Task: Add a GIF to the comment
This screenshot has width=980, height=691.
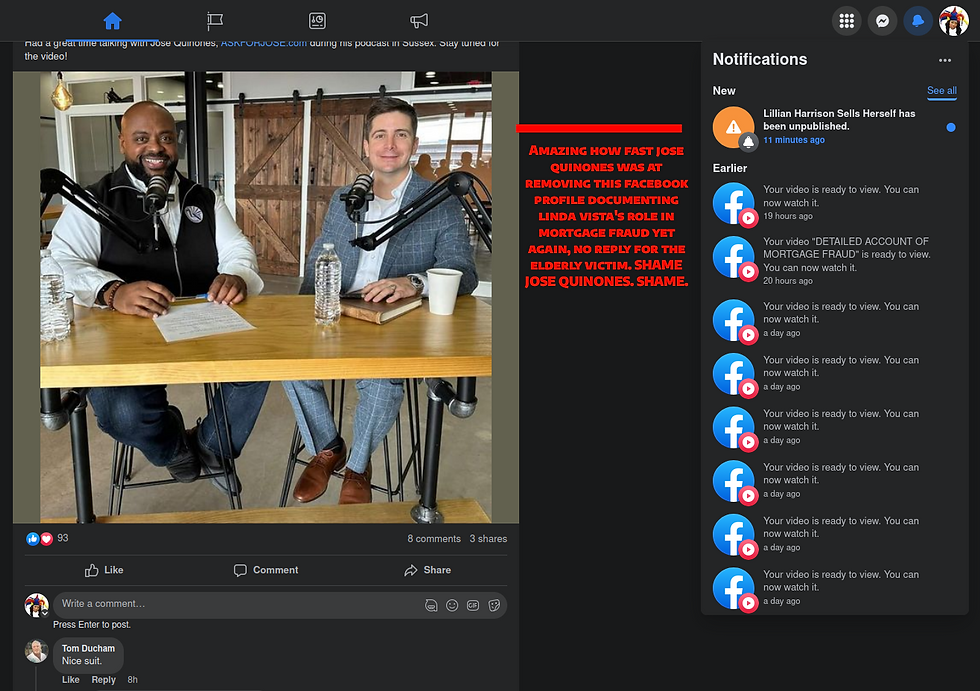Action: pyautogui.click(x=473, y=605)
